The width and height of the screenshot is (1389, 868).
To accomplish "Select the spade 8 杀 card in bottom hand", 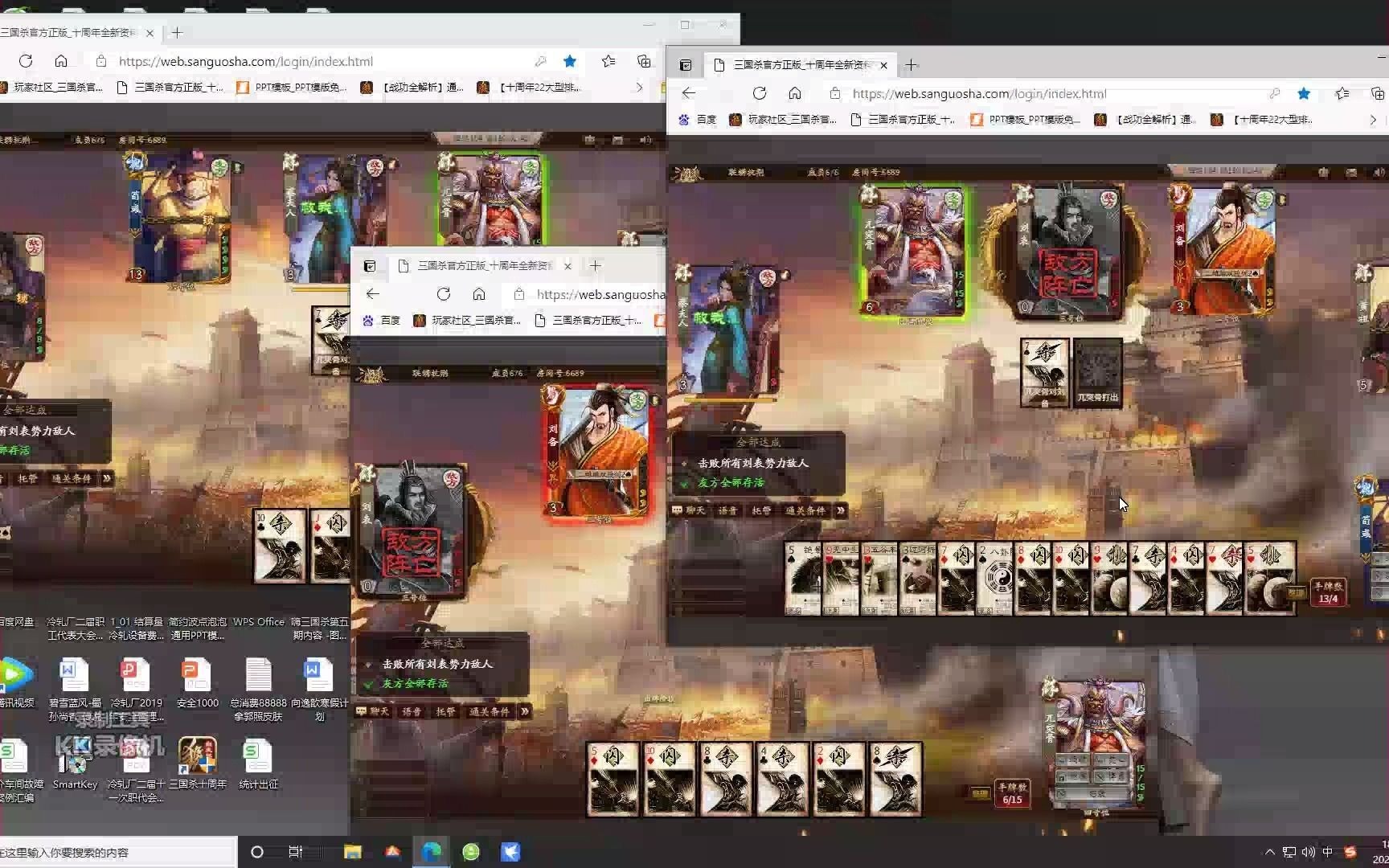I will [x=895, y=779].
